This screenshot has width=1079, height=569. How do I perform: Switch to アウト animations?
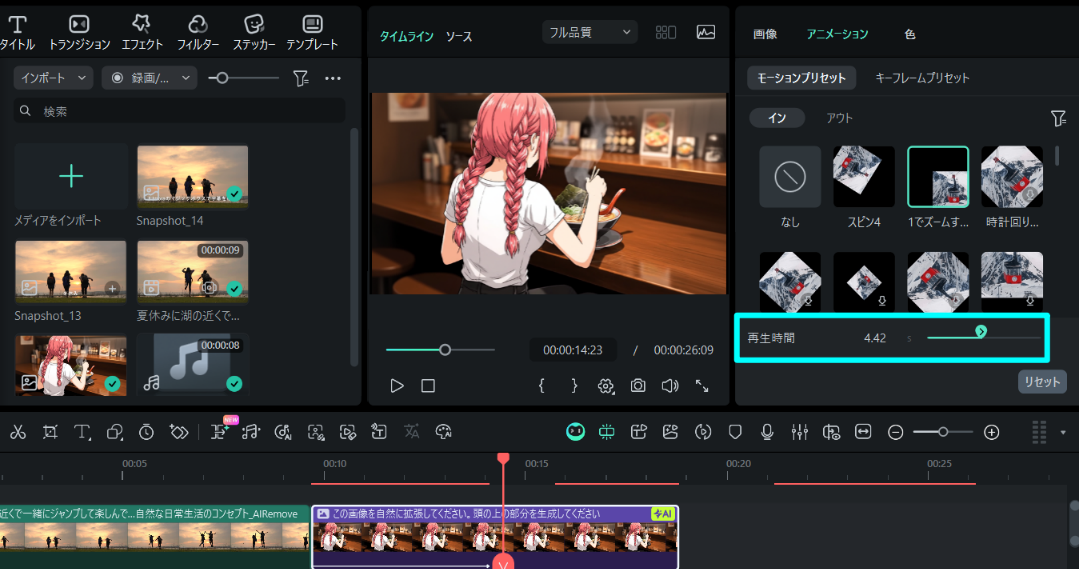(839, 118)
